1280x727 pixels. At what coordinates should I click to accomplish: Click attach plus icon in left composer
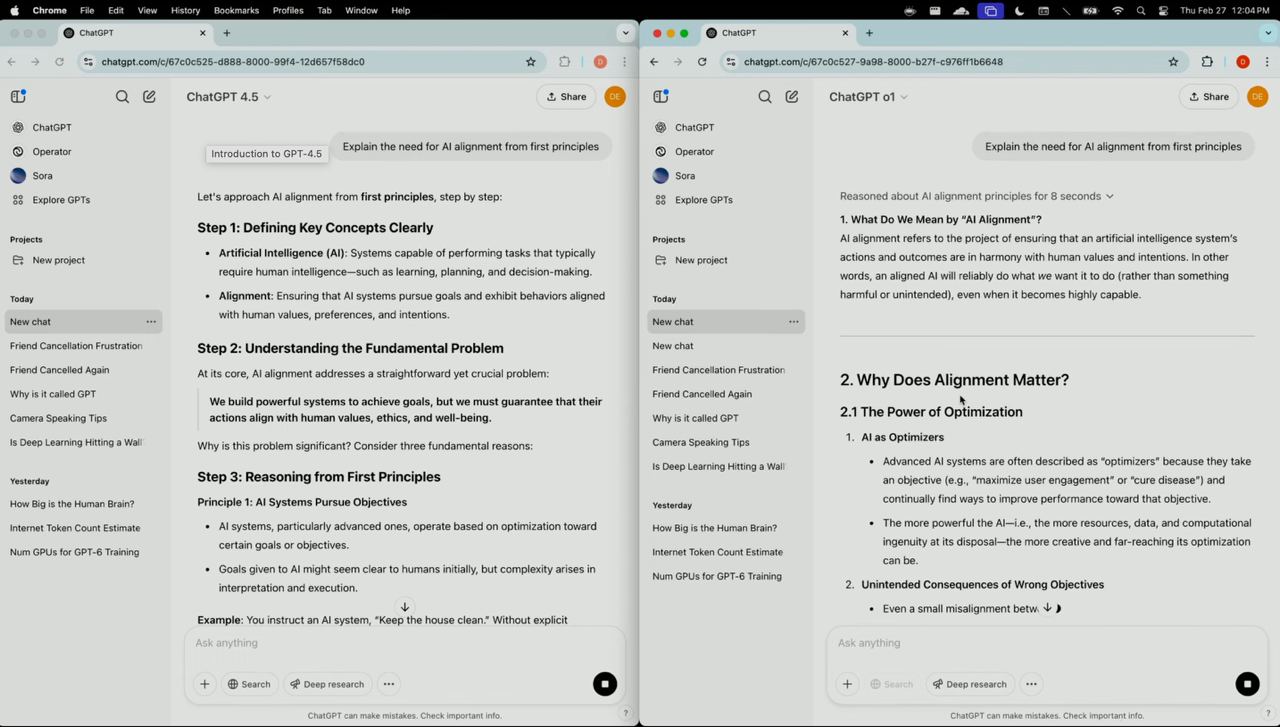(x=205, y=684)
